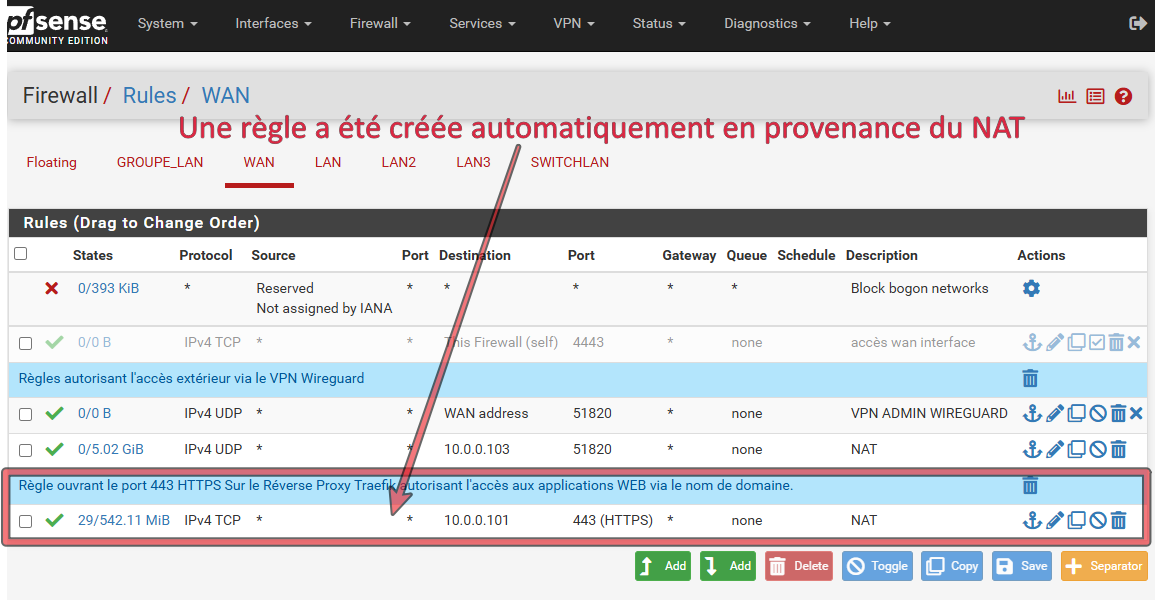Delete the 10.0.0.101 HTTPS NAT rule
Screen dimensions: 1155x600
coord(1118,520)
